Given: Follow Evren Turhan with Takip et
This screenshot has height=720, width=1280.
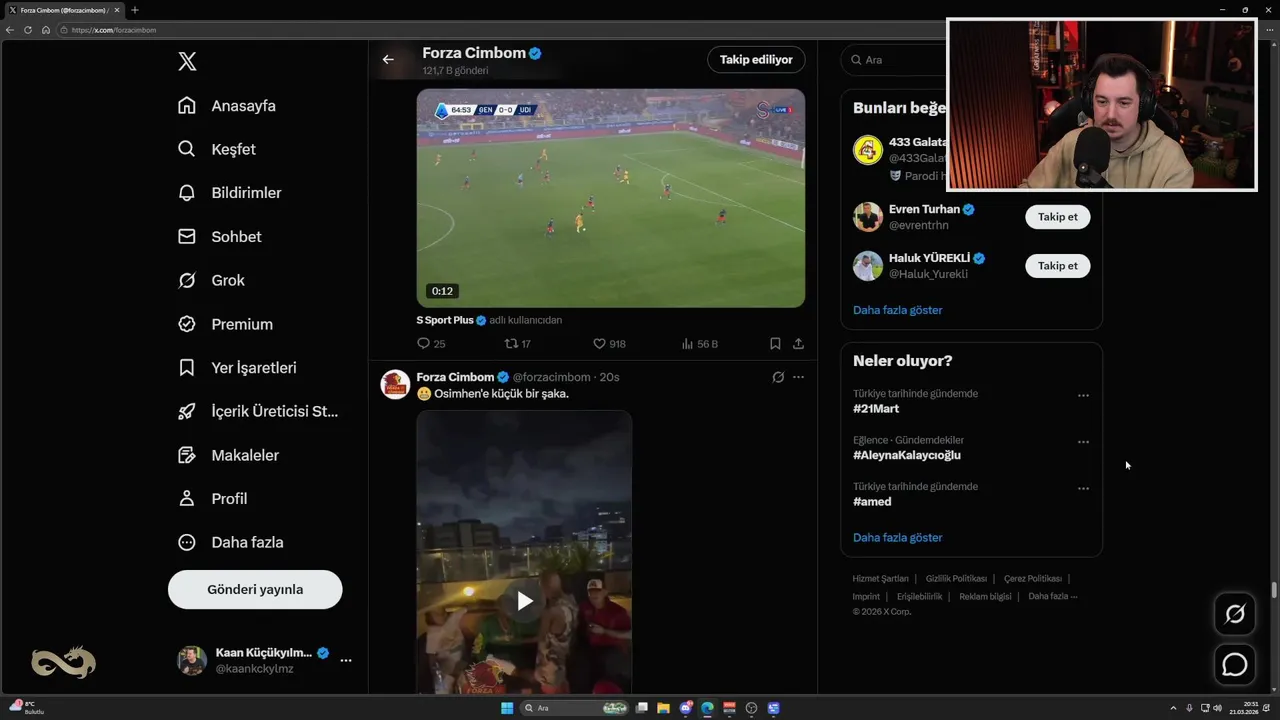Looking at the screenshot, I should pos(1057,217).
